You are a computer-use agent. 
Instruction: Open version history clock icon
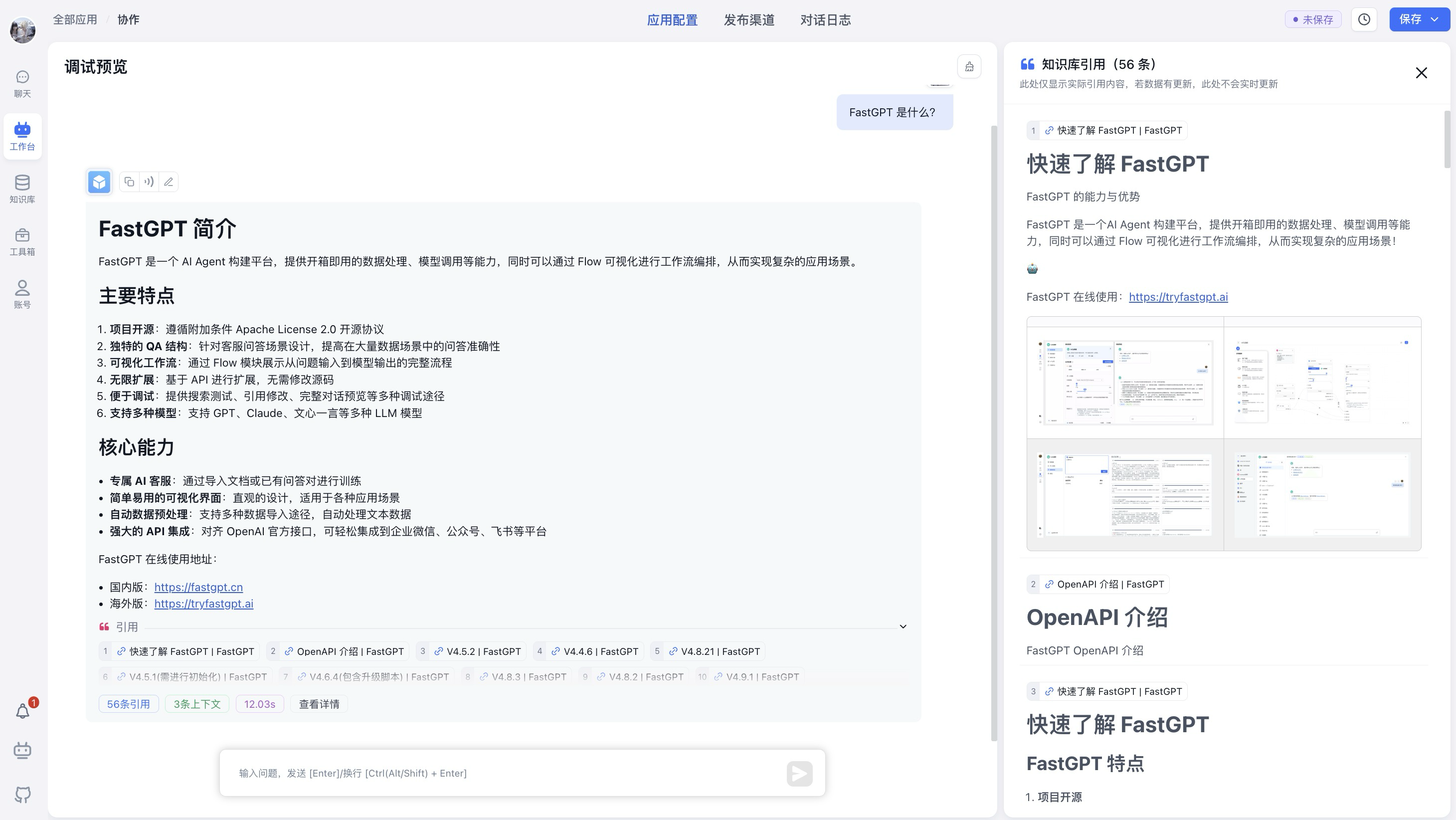coord(1364,20)
